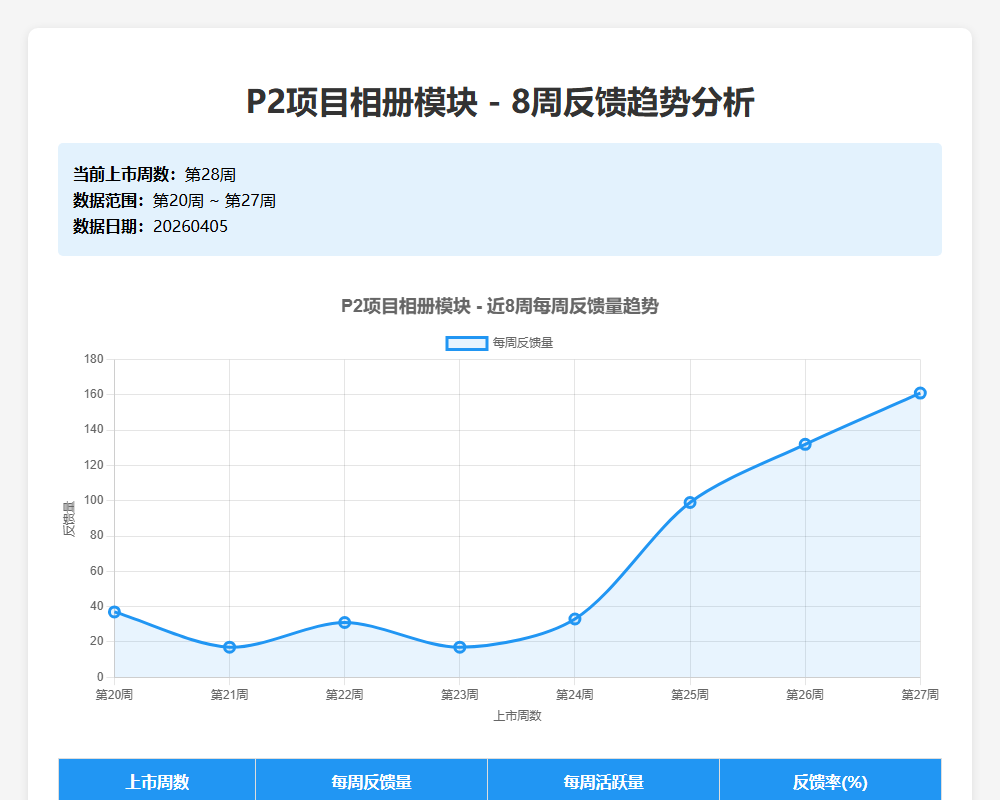Select the 第23周 data point on the chart

460,647
